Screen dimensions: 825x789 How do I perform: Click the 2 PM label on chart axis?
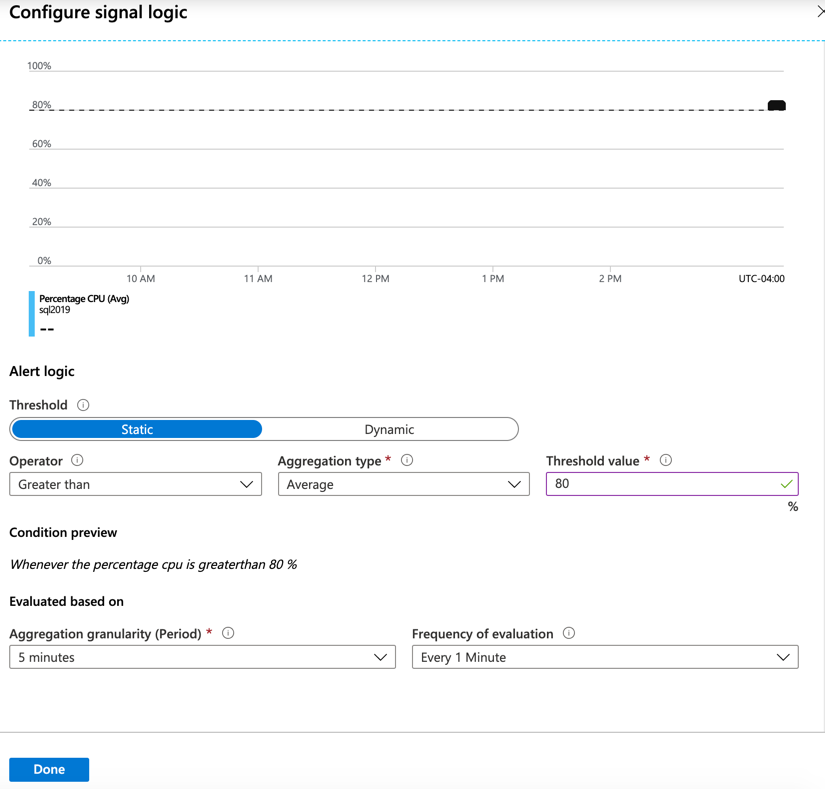click(x=610, y=279)
